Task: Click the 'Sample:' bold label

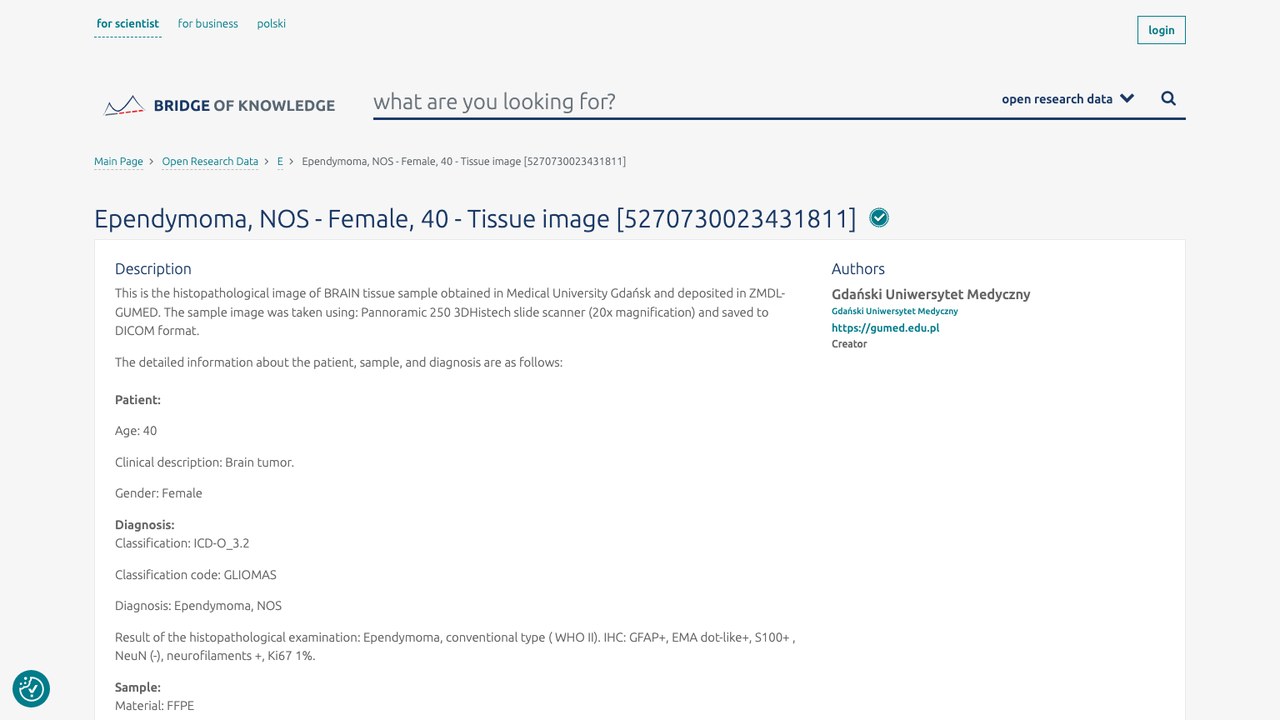Action: pyautogui.click(x=138, y=688)
